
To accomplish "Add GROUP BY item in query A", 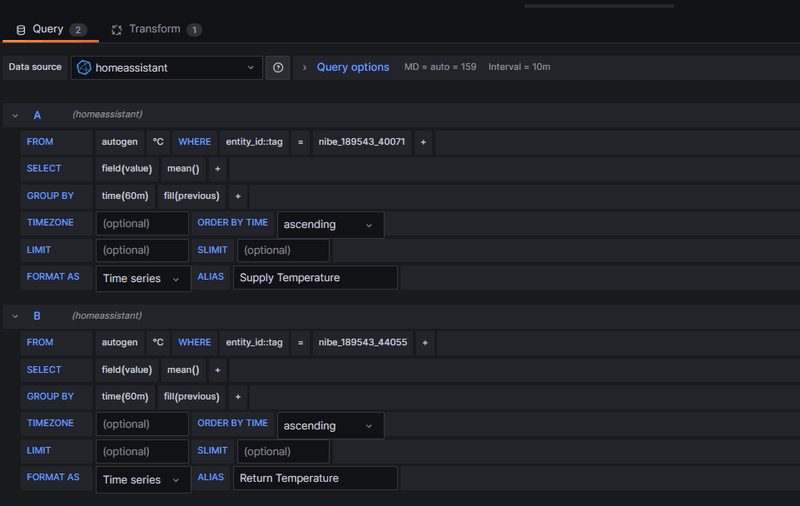I will point(238,196).
